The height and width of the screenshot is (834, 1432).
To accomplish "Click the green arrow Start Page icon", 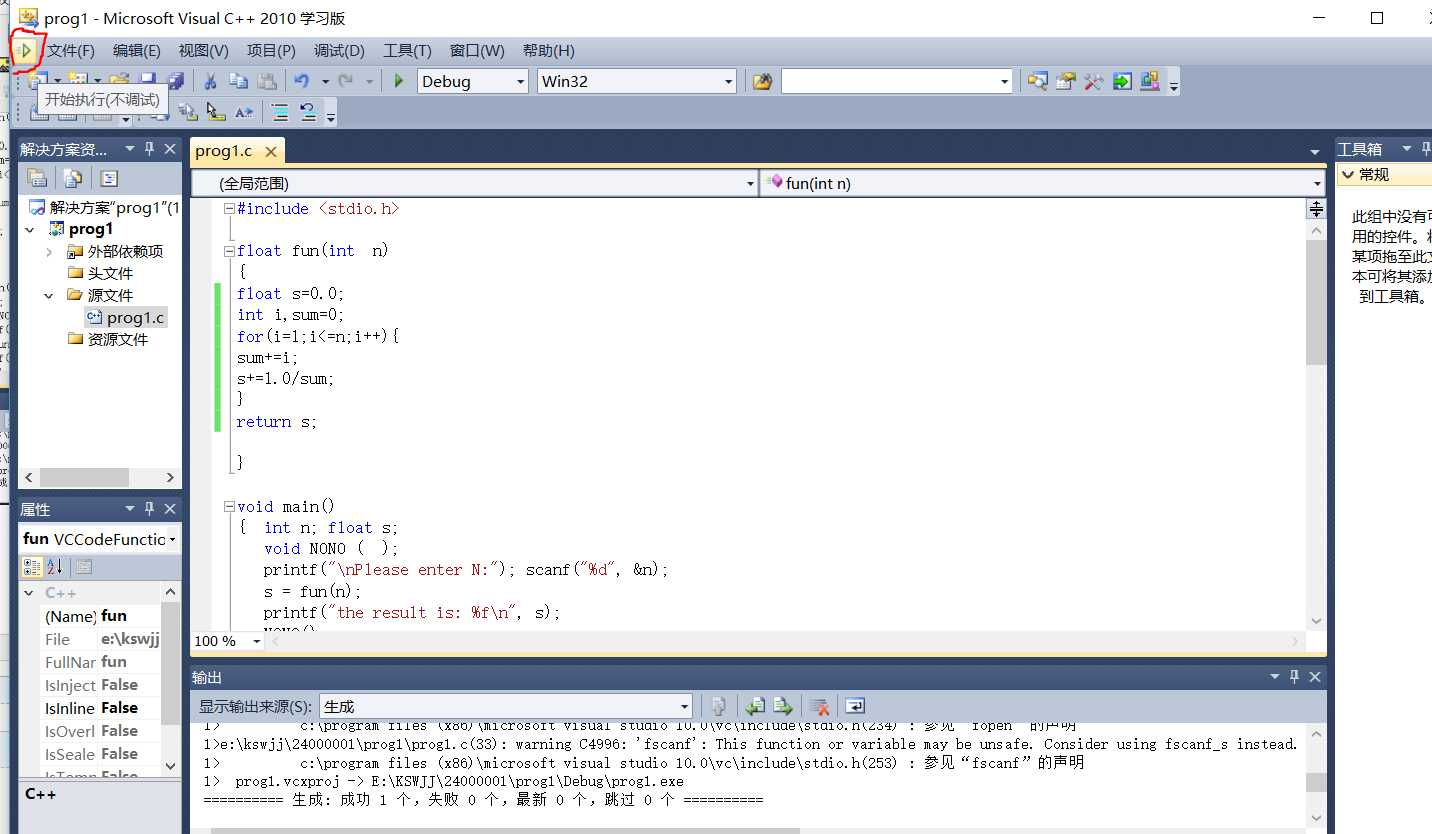I will [1122, 81].
